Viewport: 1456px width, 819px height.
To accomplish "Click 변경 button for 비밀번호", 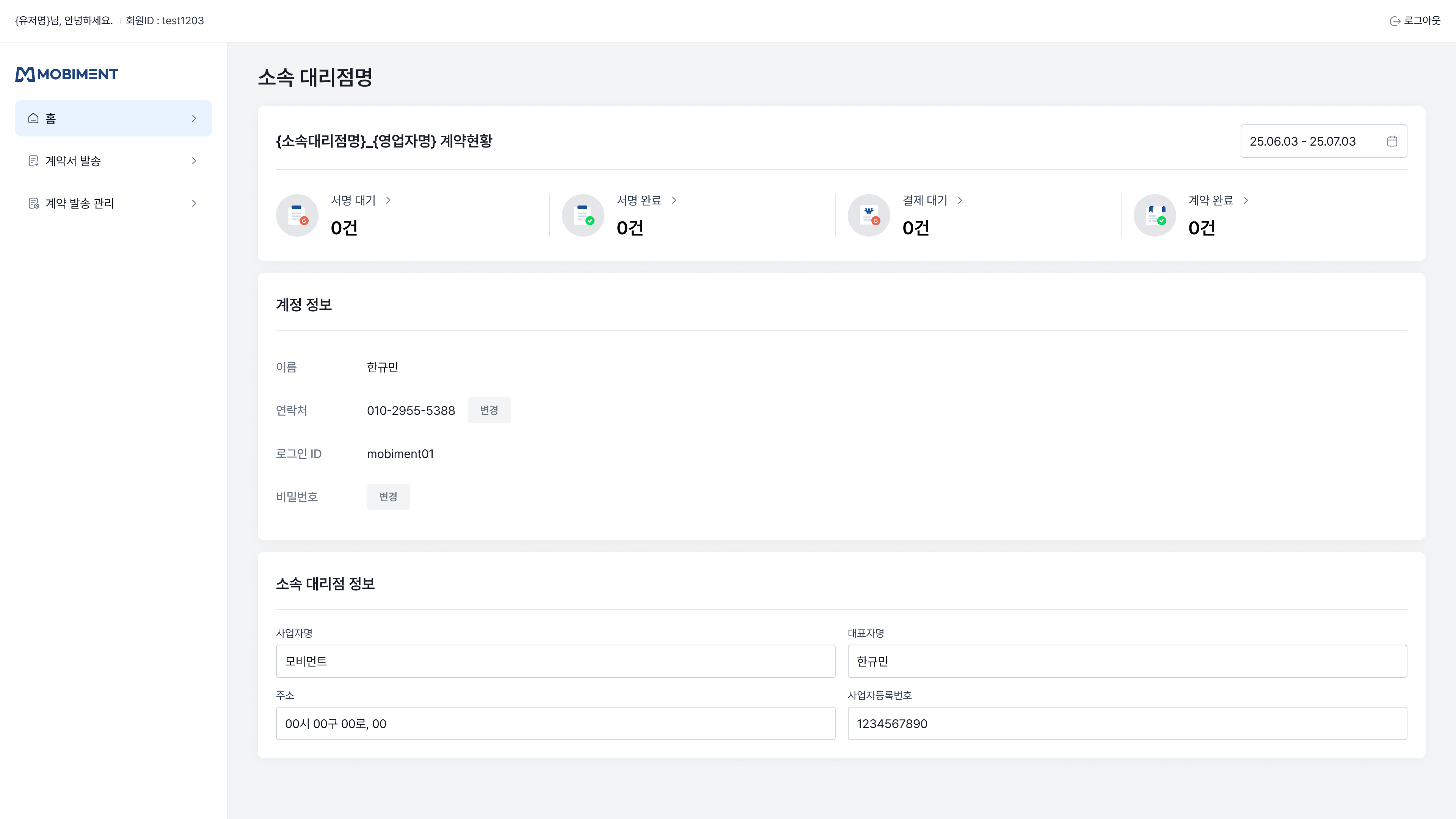I will click(x=388, y=497).
